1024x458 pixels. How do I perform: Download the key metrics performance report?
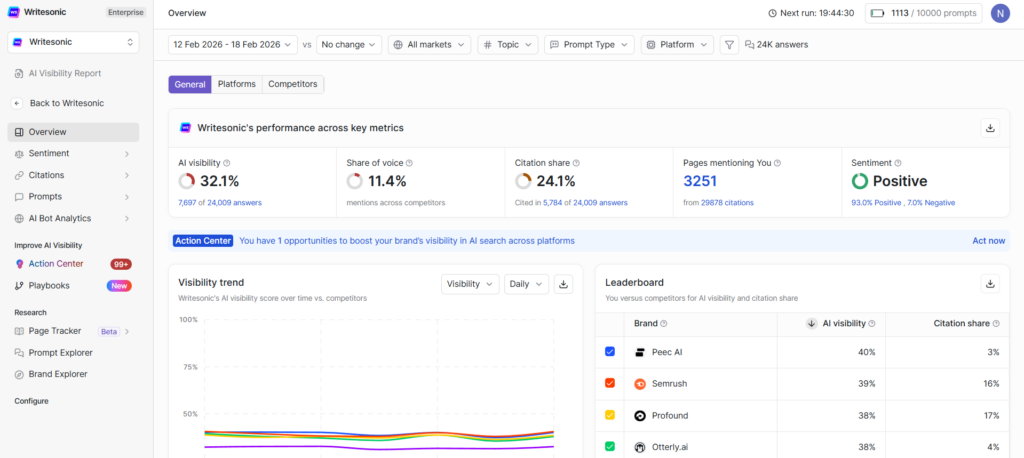[x=990, y=128]
